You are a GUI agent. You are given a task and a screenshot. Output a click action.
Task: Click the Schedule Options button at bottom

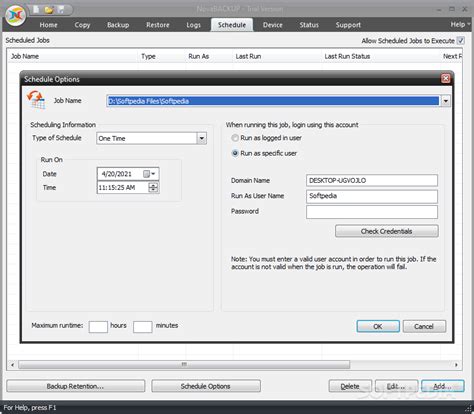tap(206, 386)
